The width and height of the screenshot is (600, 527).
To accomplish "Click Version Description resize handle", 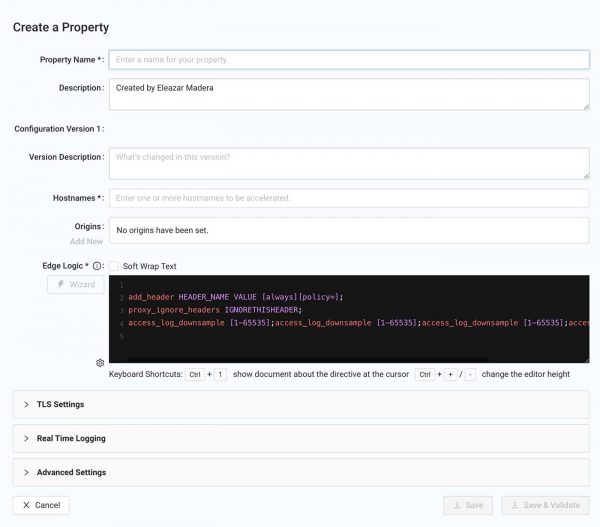I will point(586,176).
